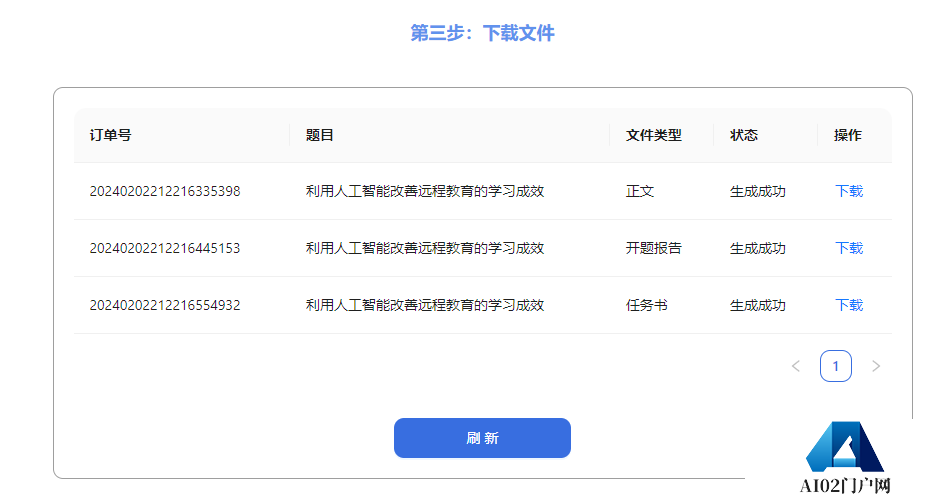Select order number 2024020221221​6554932
The height and width of the screenshot is (494, 945).
165,305
